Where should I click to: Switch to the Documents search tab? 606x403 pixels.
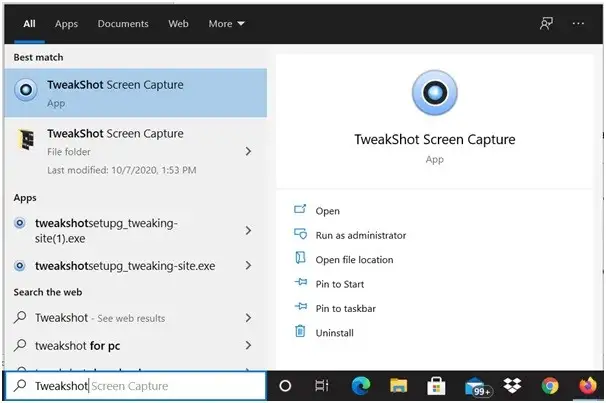pos(123,24)
